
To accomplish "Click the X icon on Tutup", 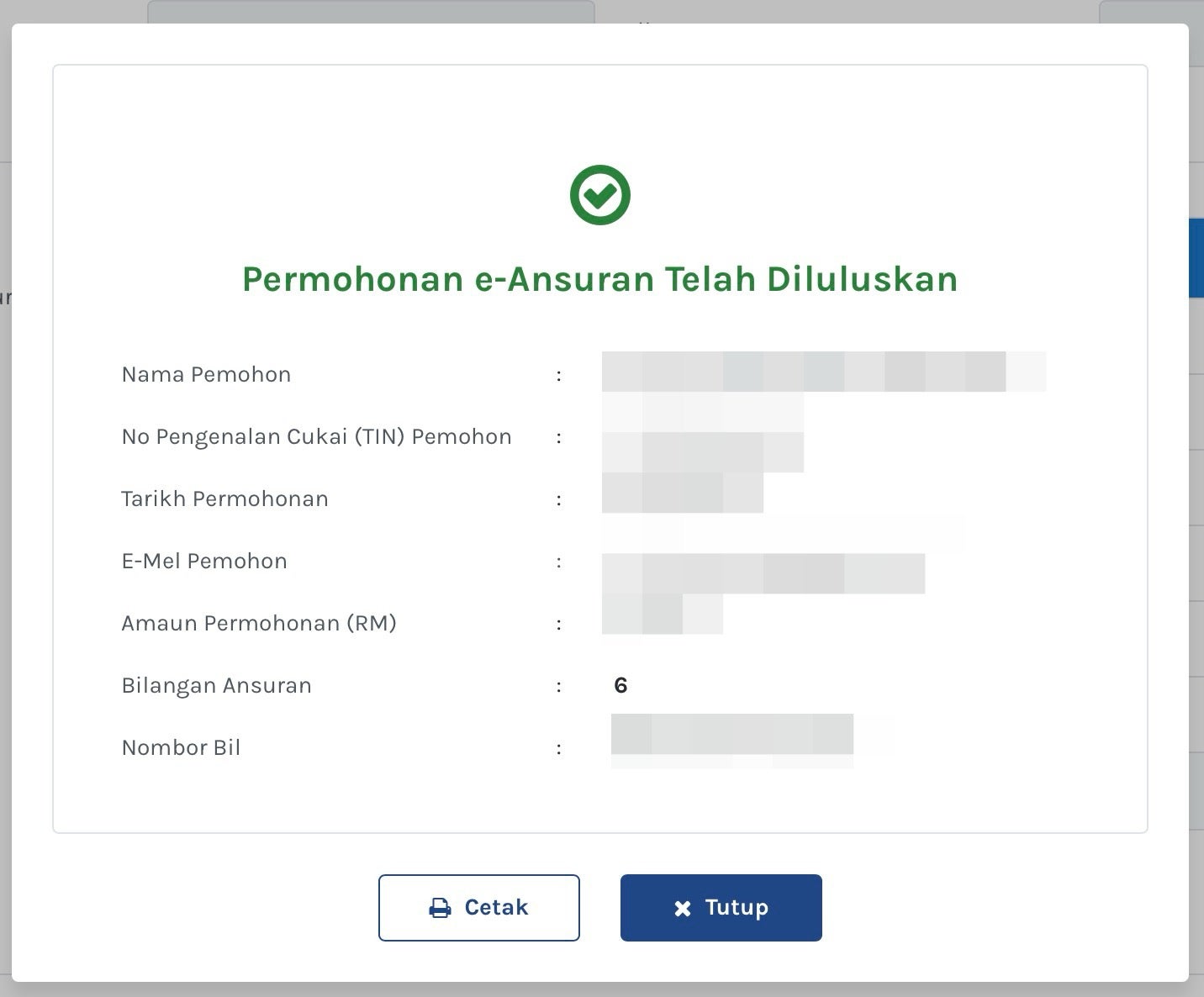I will point(683,908).
